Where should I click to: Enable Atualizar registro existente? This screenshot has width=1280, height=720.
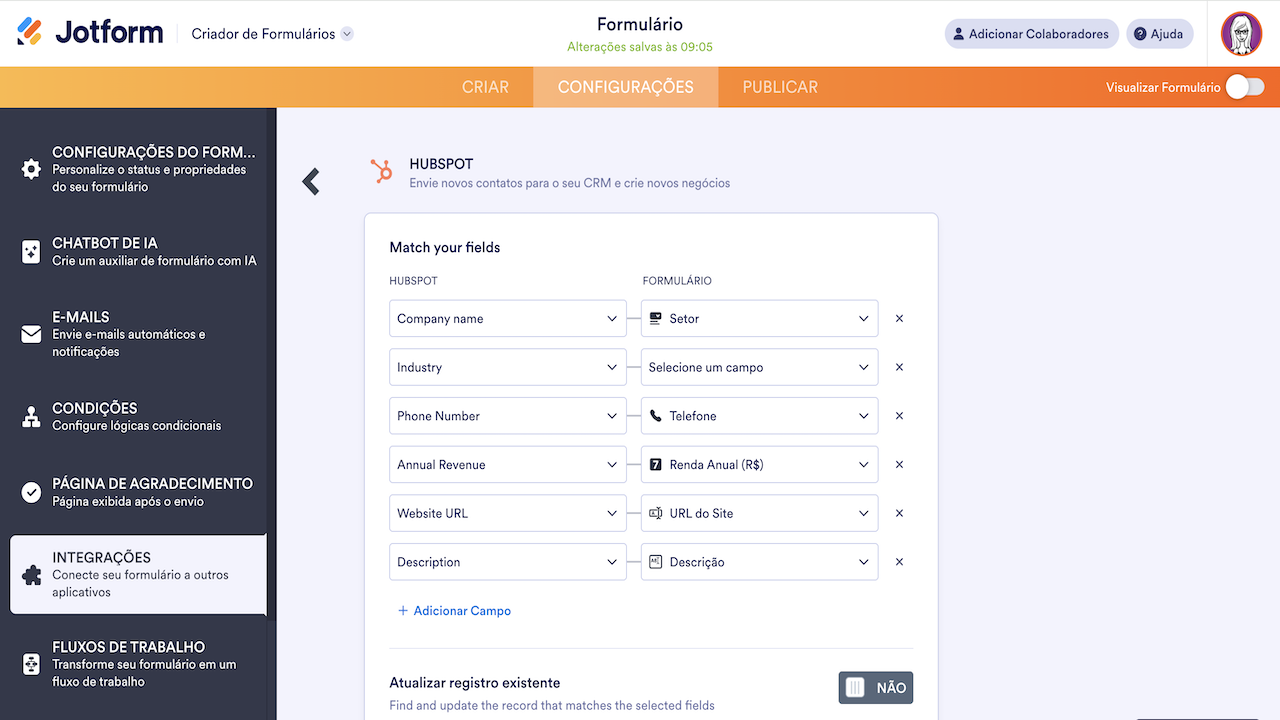[x=875, y=687]
